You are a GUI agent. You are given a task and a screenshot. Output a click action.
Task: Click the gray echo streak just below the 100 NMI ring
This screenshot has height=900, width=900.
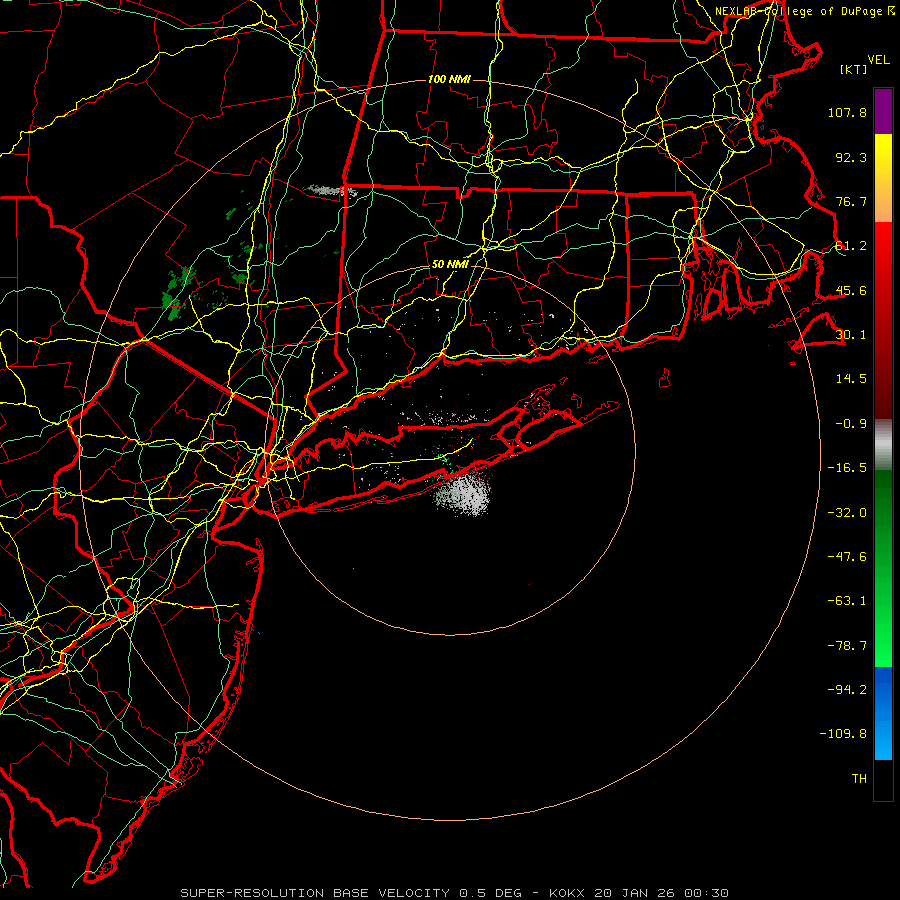tap(331, 191)
